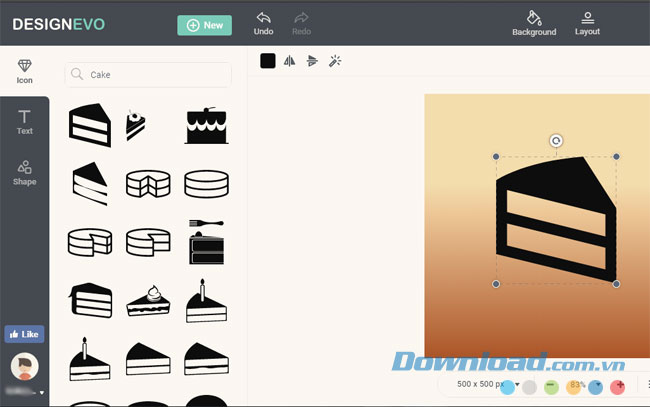The image size is (650, 407).
Task: Switch to the Text tab
Action: tap(24, 122)
